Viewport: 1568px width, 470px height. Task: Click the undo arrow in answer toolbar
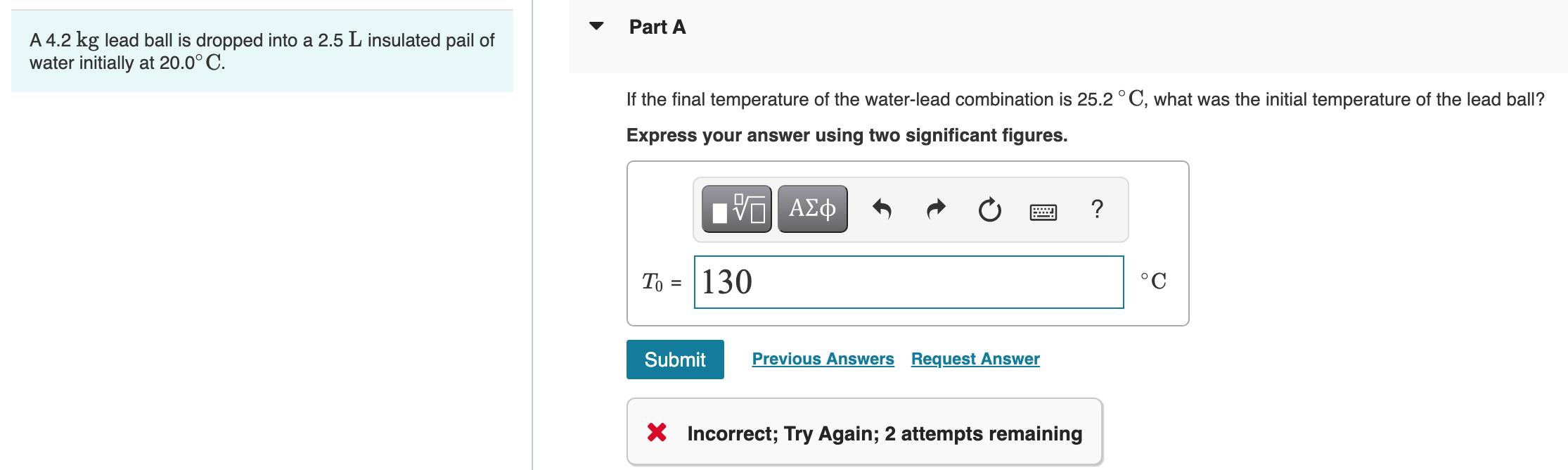coord(882,209)
